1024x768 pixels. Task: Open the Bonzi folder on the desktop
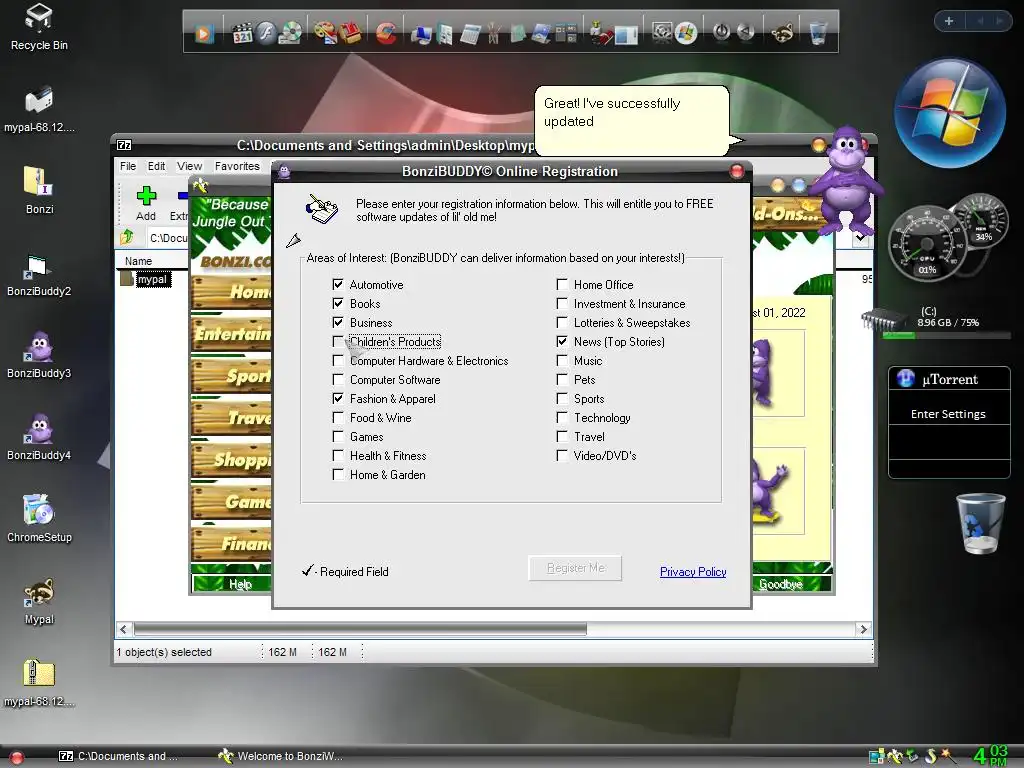[x=39, y=190]
